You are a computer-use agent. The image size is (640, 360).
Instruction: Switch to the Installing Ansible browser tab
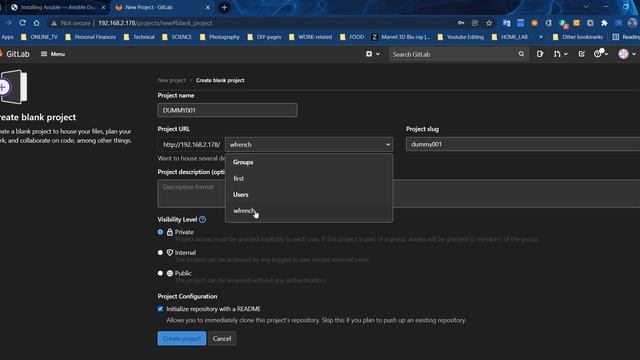coord(57,7)
